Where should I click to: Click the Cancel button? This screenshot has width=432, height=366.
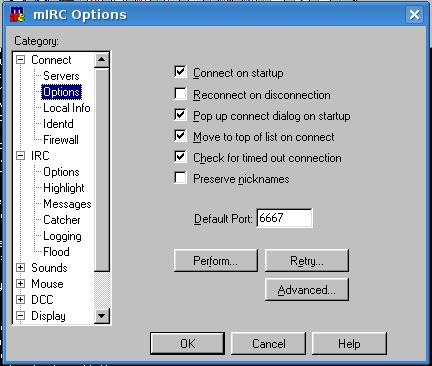pos(269,343)
